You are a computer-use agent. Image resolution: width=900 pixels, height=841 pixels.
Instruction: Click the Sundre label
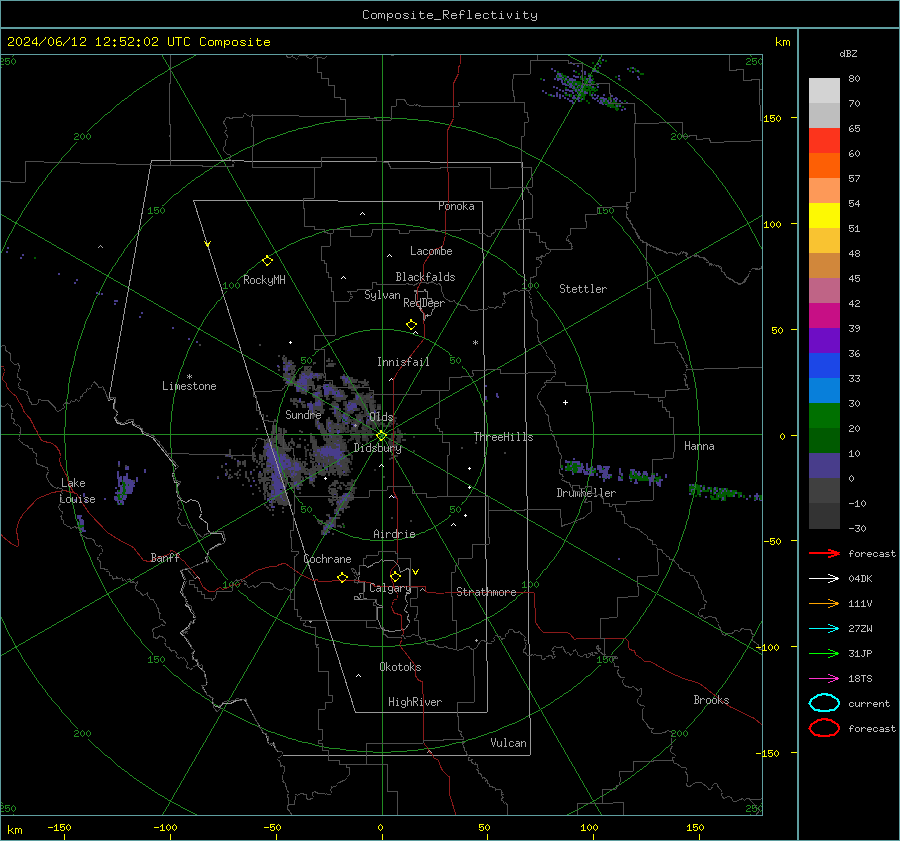[303, 414]
